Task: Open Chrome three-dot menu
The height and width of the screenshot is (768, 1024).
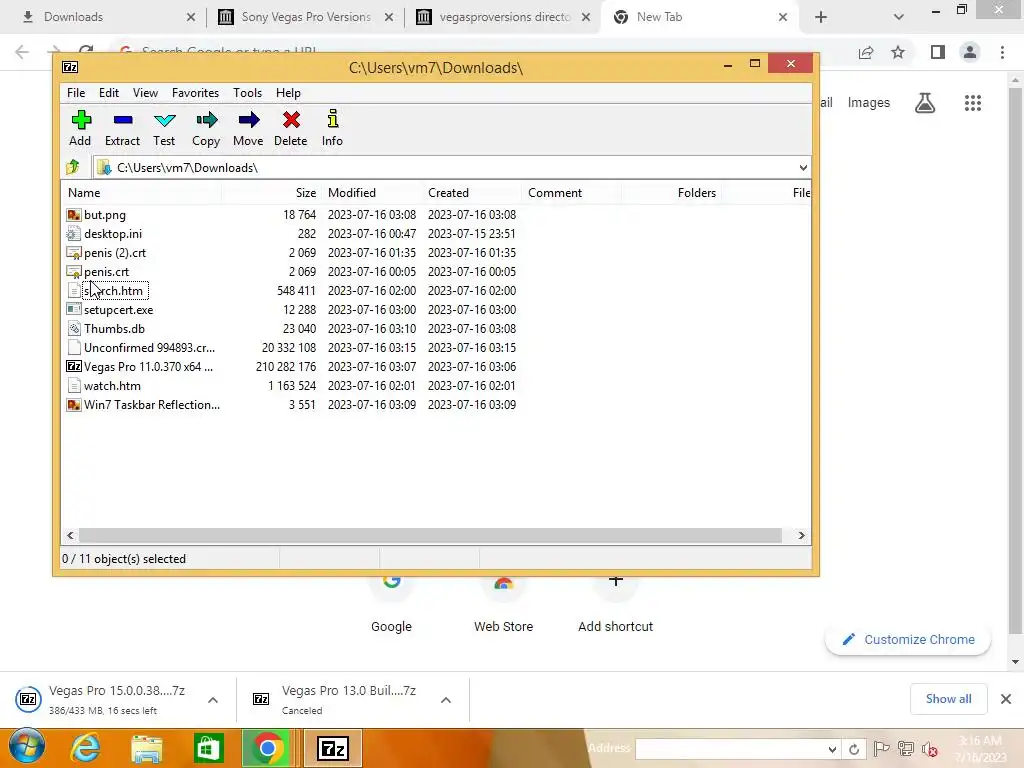Action: tap(1002, 52)
